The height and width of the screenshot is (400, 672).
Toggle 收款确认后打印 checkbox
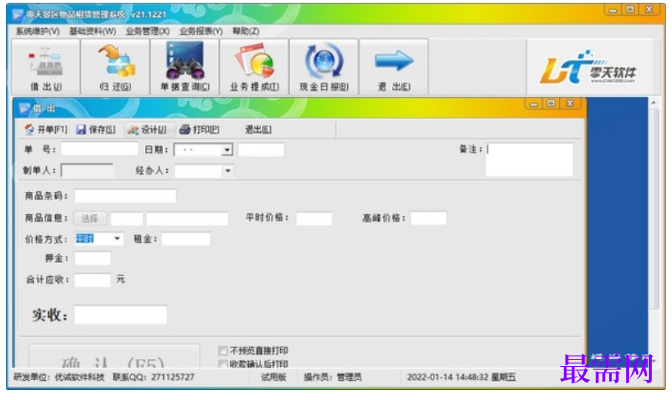223,364
